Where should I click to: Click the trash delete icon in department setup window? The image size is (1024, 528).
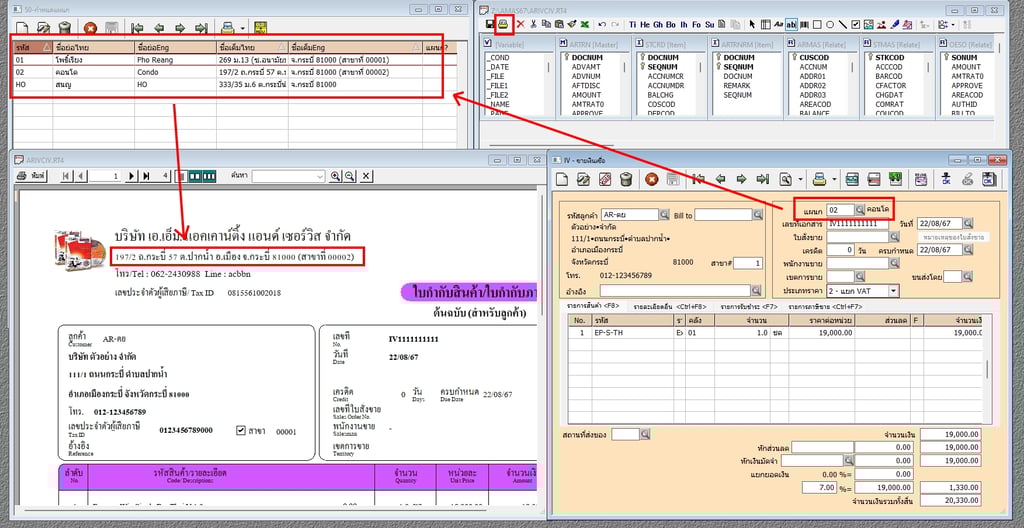tap(65, 27)
